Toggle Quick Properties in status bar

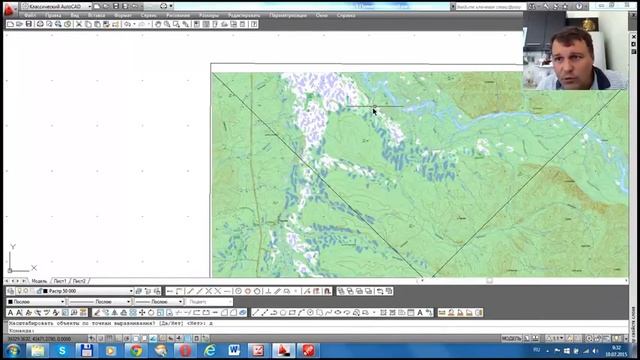(196, 338)
